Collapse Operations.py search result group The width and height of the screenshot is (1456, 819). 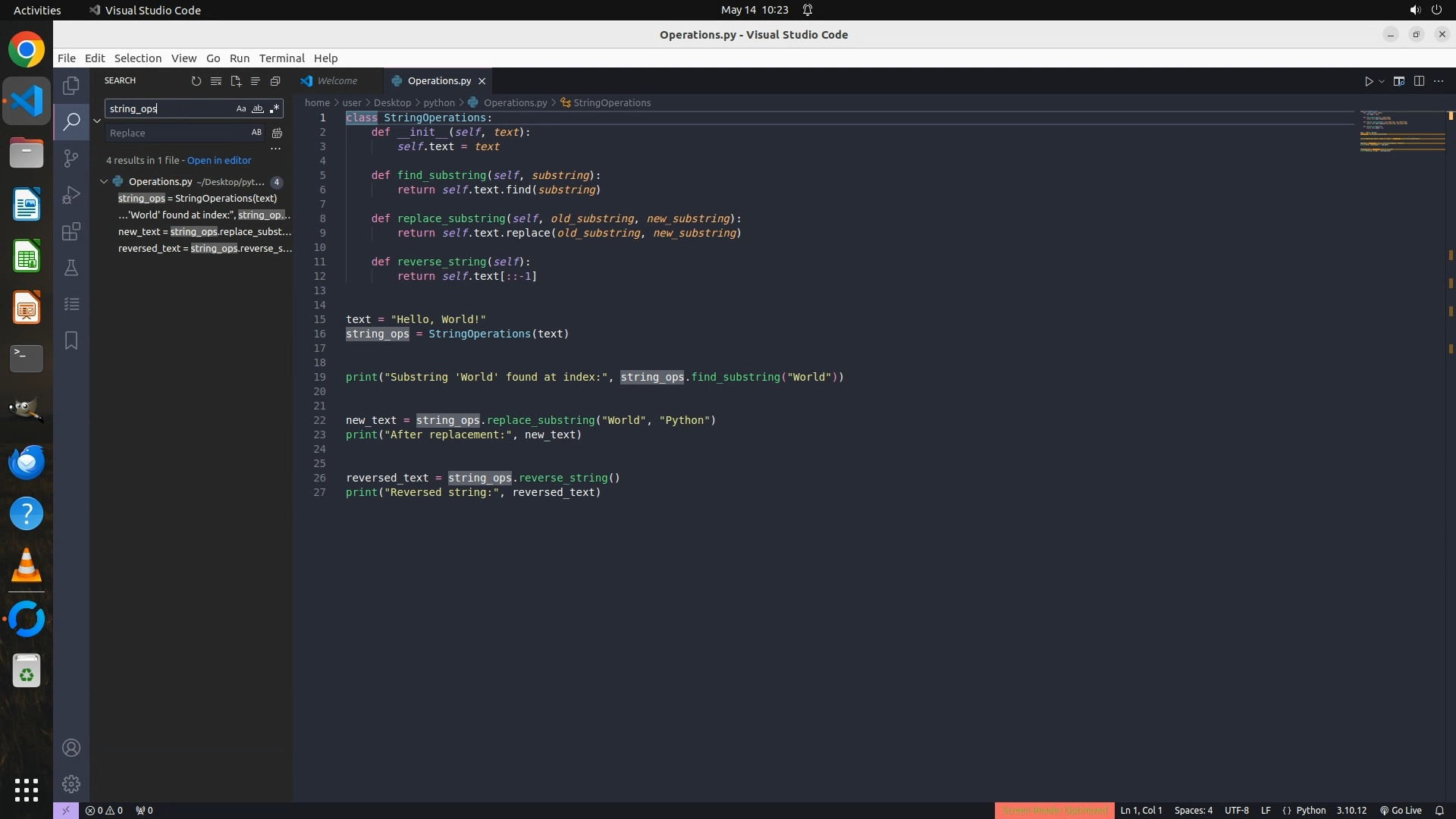(104, 182)
